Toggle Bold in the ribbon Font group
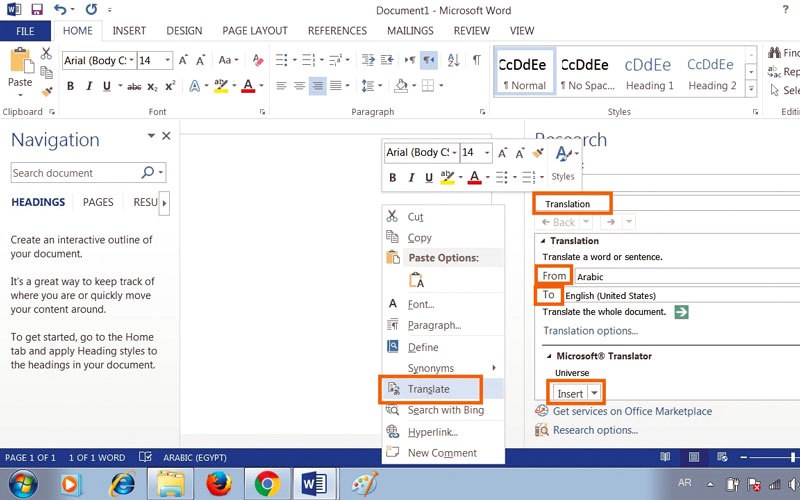This screenshot has width=800, height=500. pos(71,86)
